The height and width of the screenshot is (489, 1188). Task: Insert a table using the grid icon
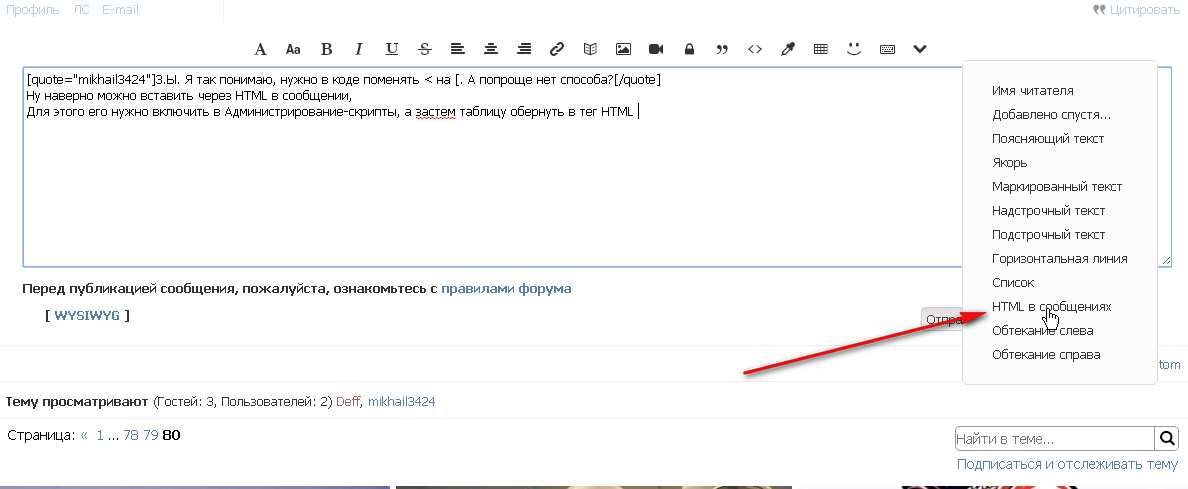821,49
